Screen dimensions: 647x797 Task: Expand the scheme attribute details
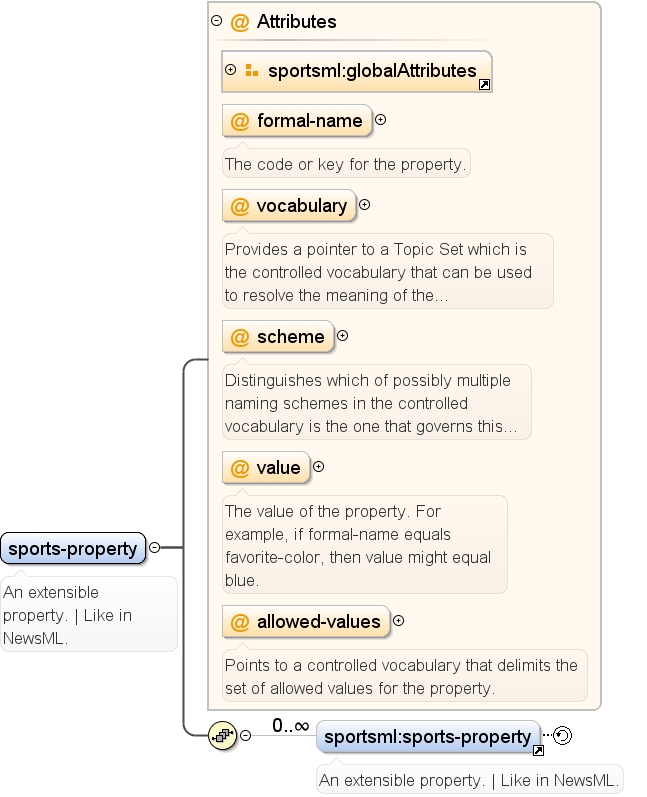point(343,335)
